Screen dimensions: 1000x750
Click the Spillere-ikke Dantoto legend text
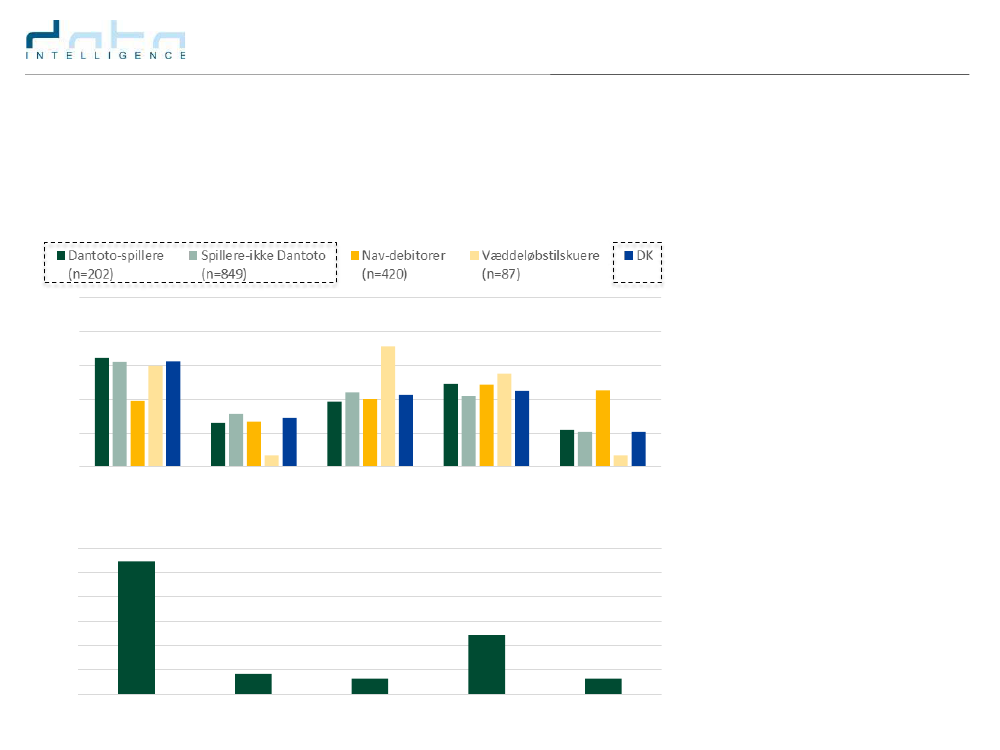[x=263, y=256]
